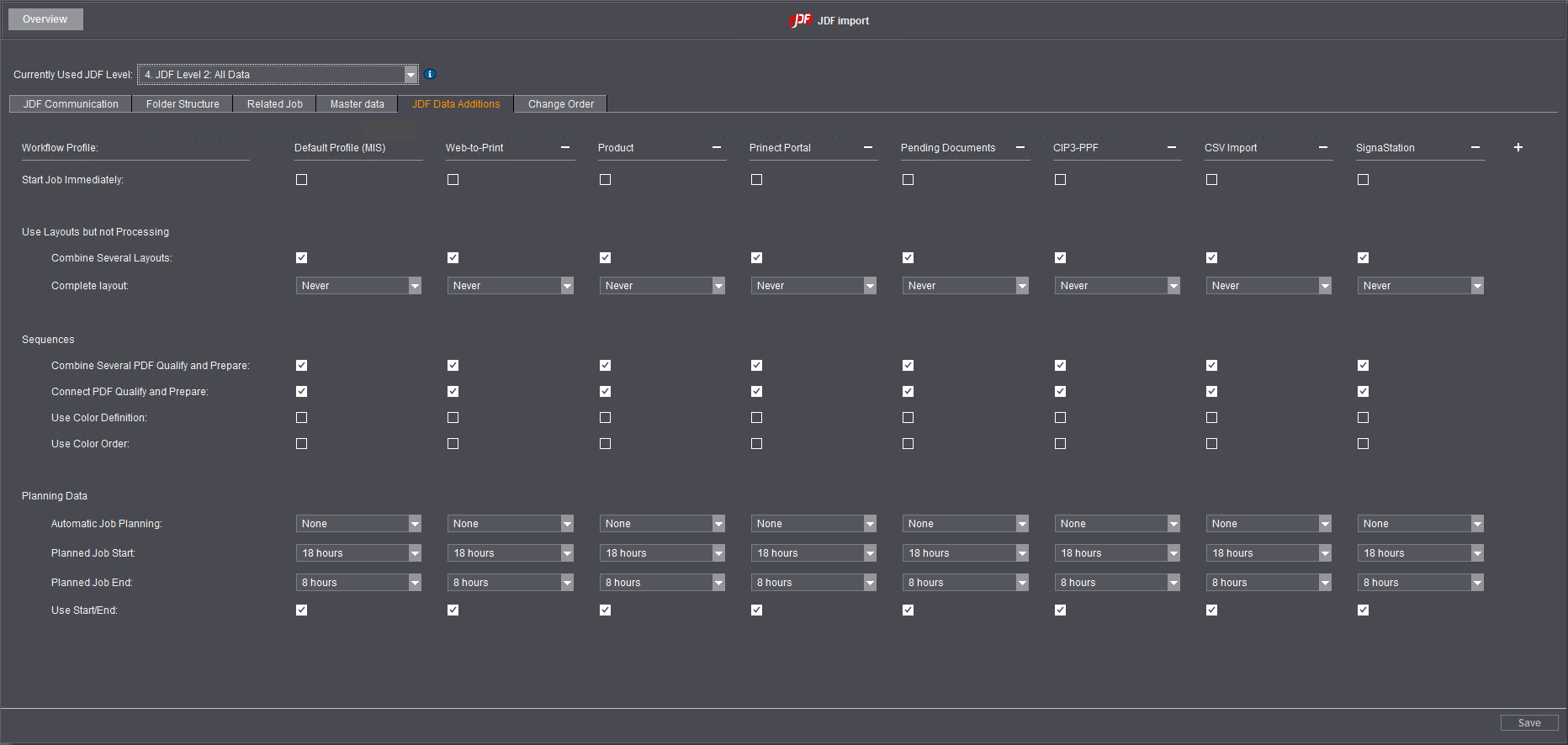Viewport: 1568px width, 745px height.
Task: Click the Save button
Action: tap(1528, 723)
